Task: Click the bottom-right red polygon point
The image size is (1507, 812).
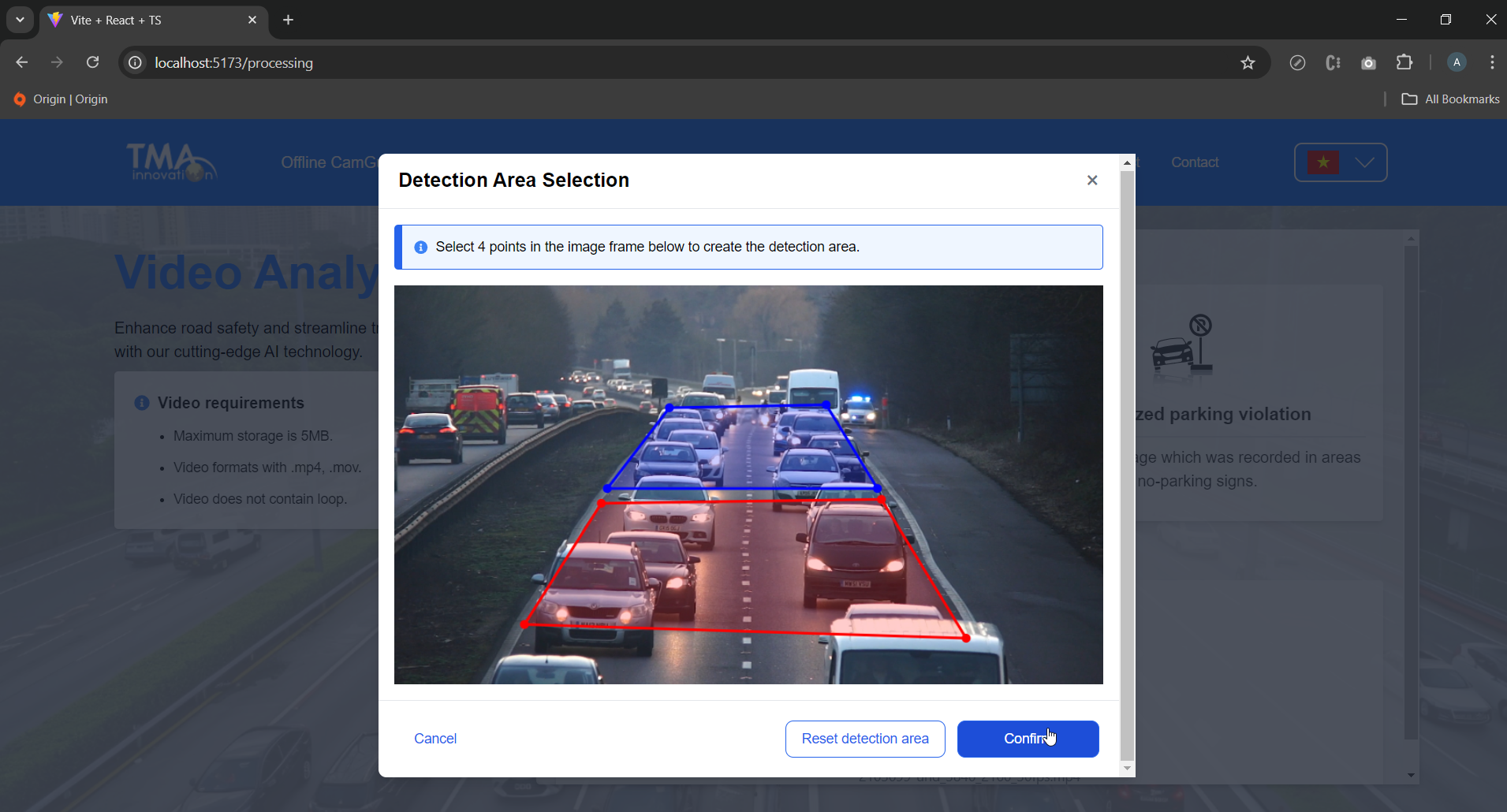Action: 966,638
